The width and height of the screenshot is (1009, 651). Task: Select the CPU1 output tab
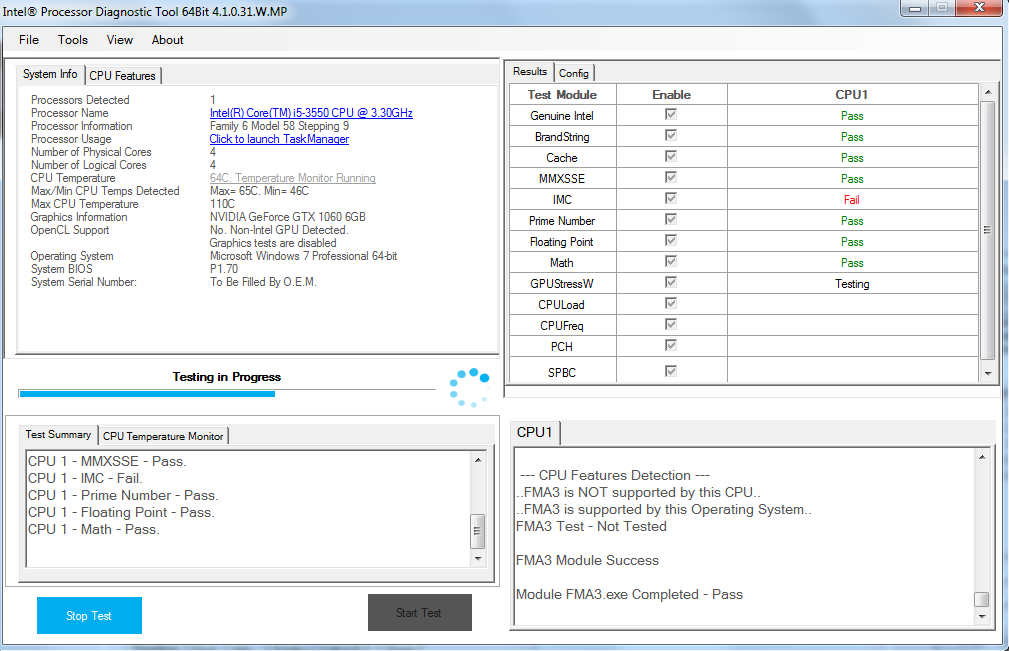[x=535, y=432]
